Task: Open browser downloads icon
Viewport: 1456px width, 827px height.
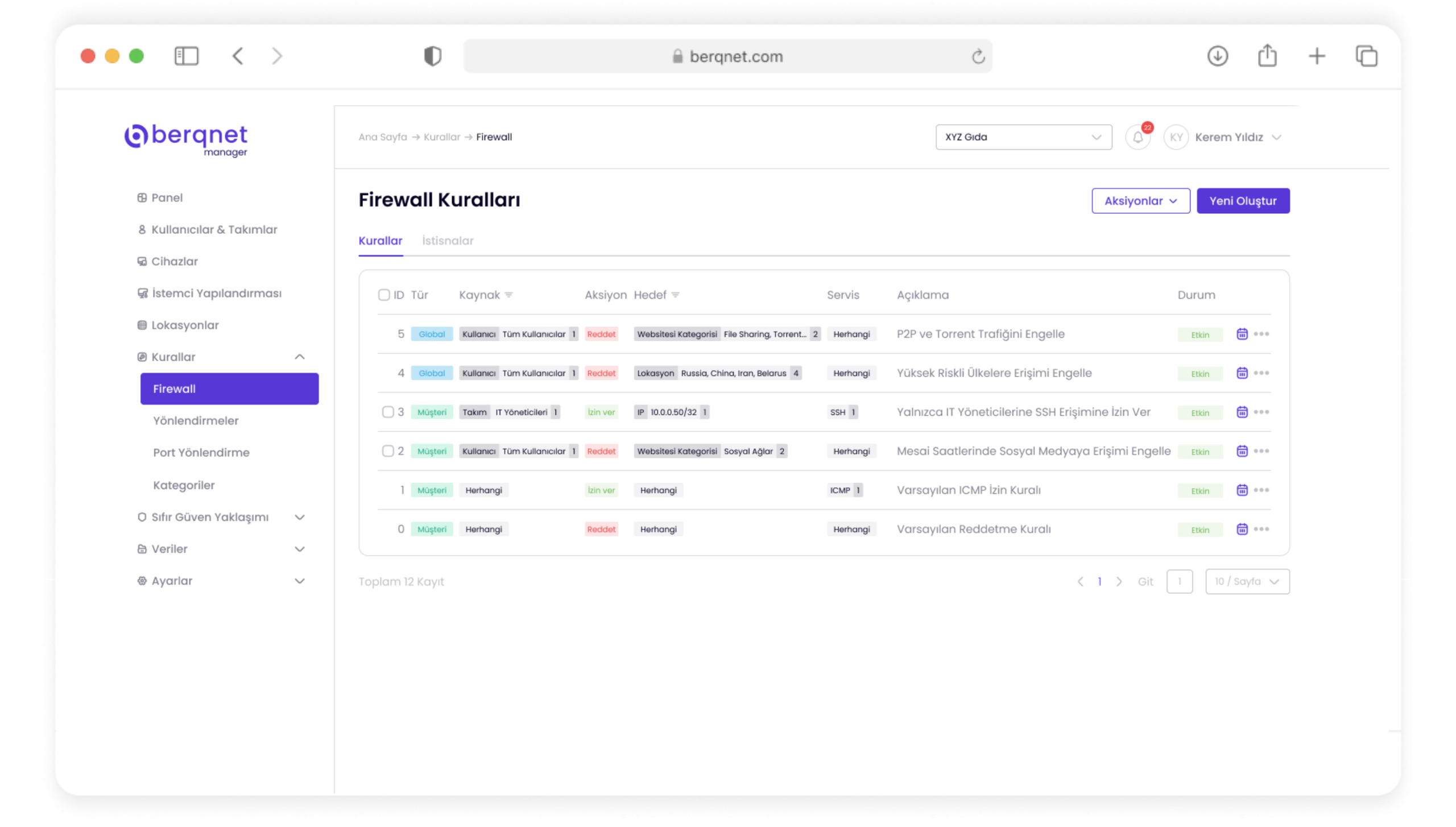Action: pyautogui.click(x=1217, y=56)
